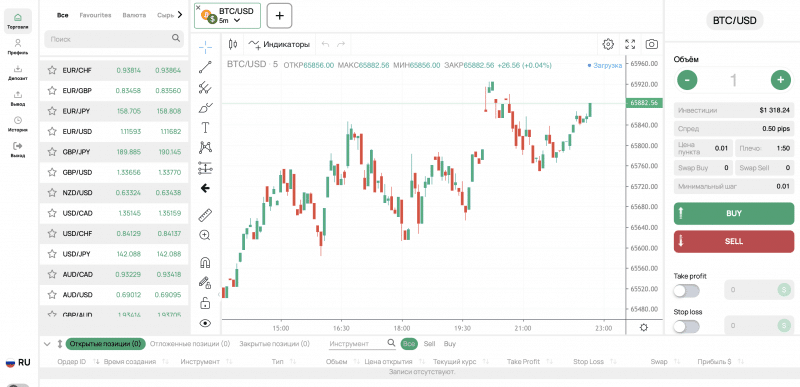Image resolution: width=800 pixels, height=387 pixels.
Task: Select the pitchfork drawing tool
Action: pos(205,88)
